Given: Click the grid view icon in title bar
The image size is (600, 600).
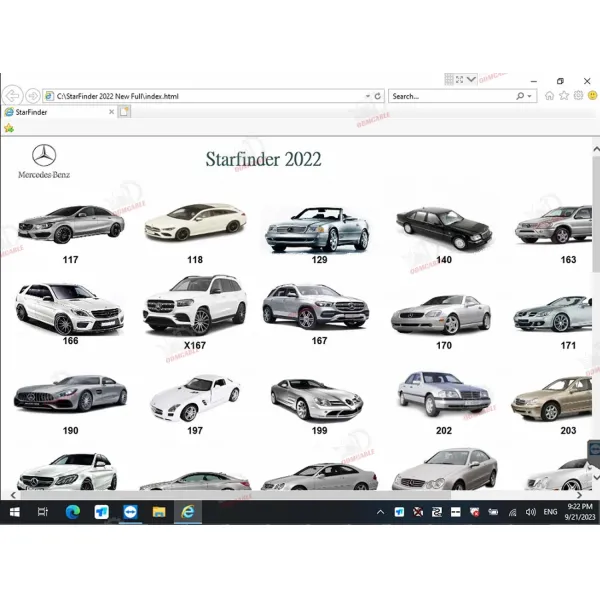Looking at the screenshot, I should (449, 80).
